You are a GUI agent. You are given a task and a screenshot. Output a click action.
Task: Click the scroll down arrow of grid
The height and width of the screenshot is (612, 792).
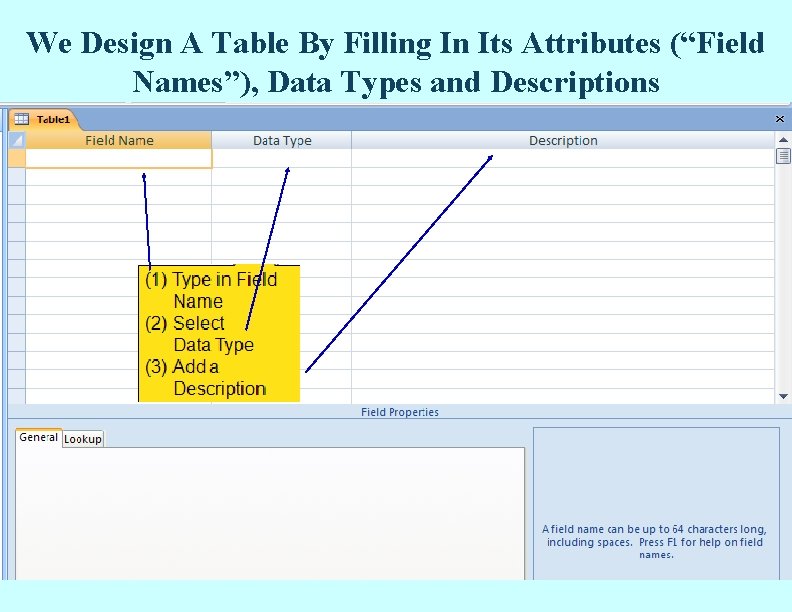click(x=783, y=396)
